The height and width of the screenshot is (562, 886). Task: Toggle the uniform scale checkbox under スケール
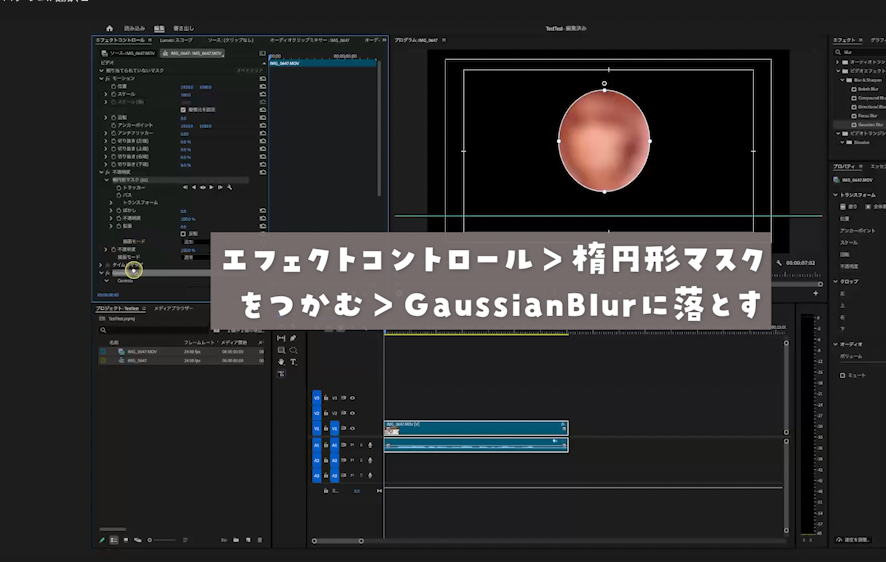(182, 109)
